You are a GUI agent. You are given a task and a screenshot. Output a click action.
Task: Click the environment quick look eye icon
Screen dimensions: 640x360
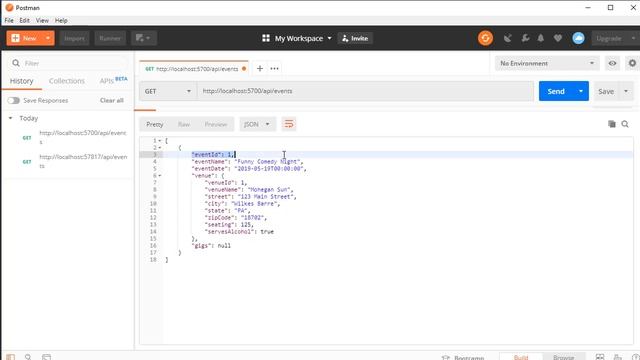[612, 63]
